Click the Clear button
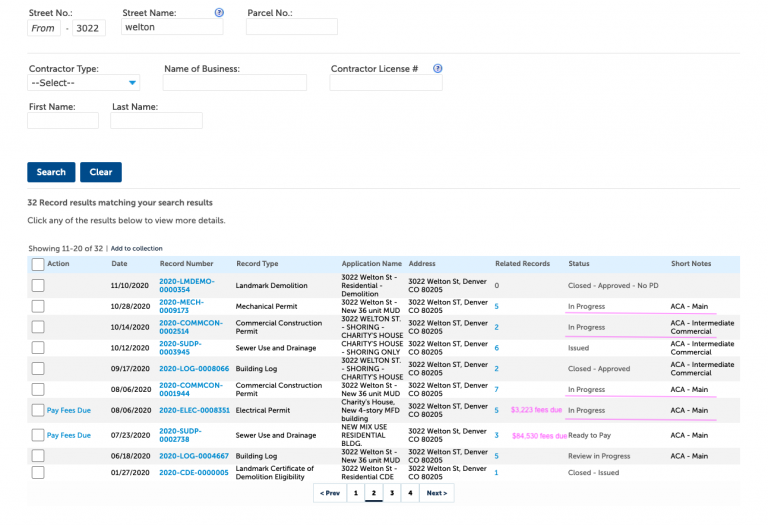Screen dimensions: 768x525 (x=100, y=172)
